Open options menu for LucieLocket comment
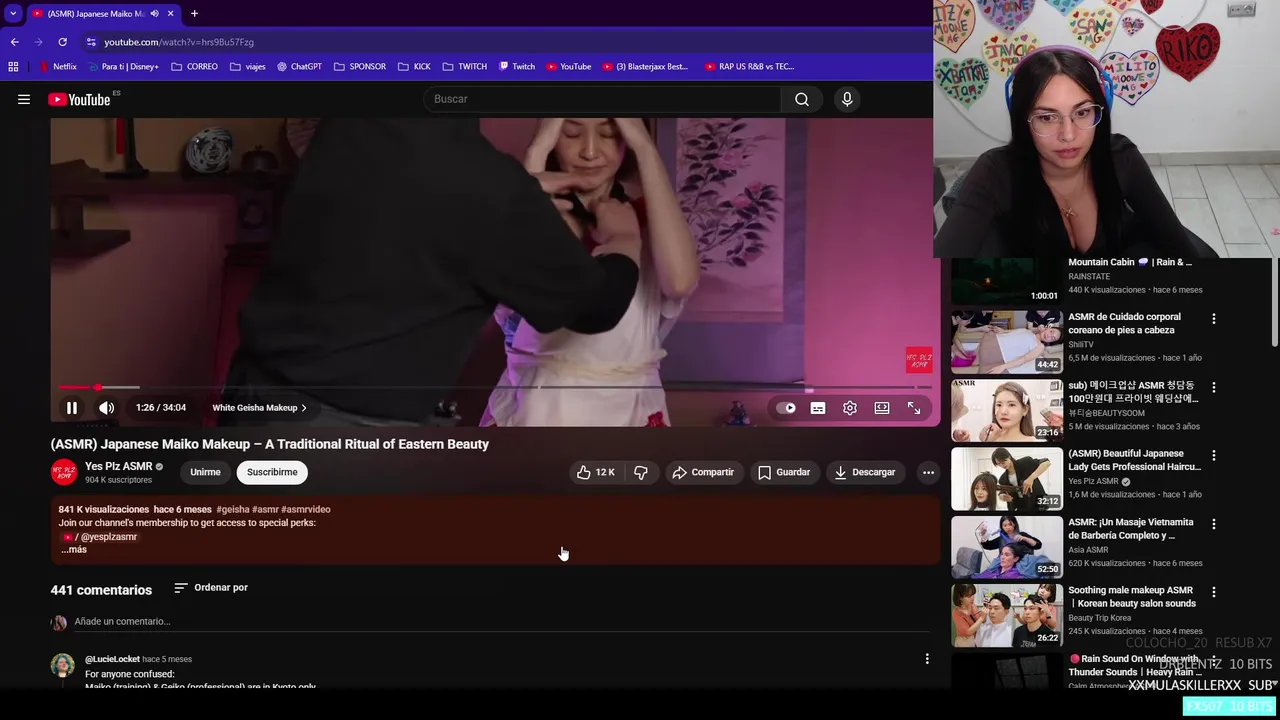This screenshot has width=1280, height=720. tap(927, 659)
